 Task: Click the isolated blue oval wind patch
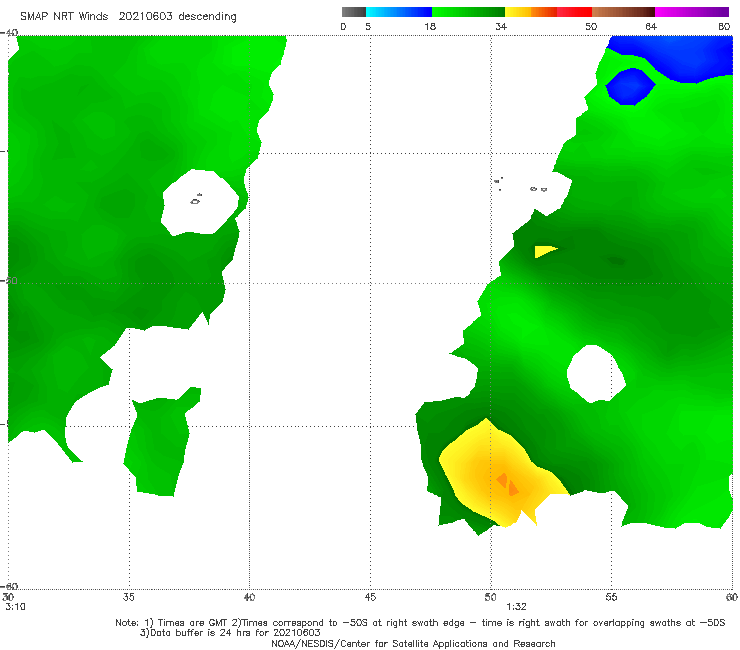click(x=630, y=86)
